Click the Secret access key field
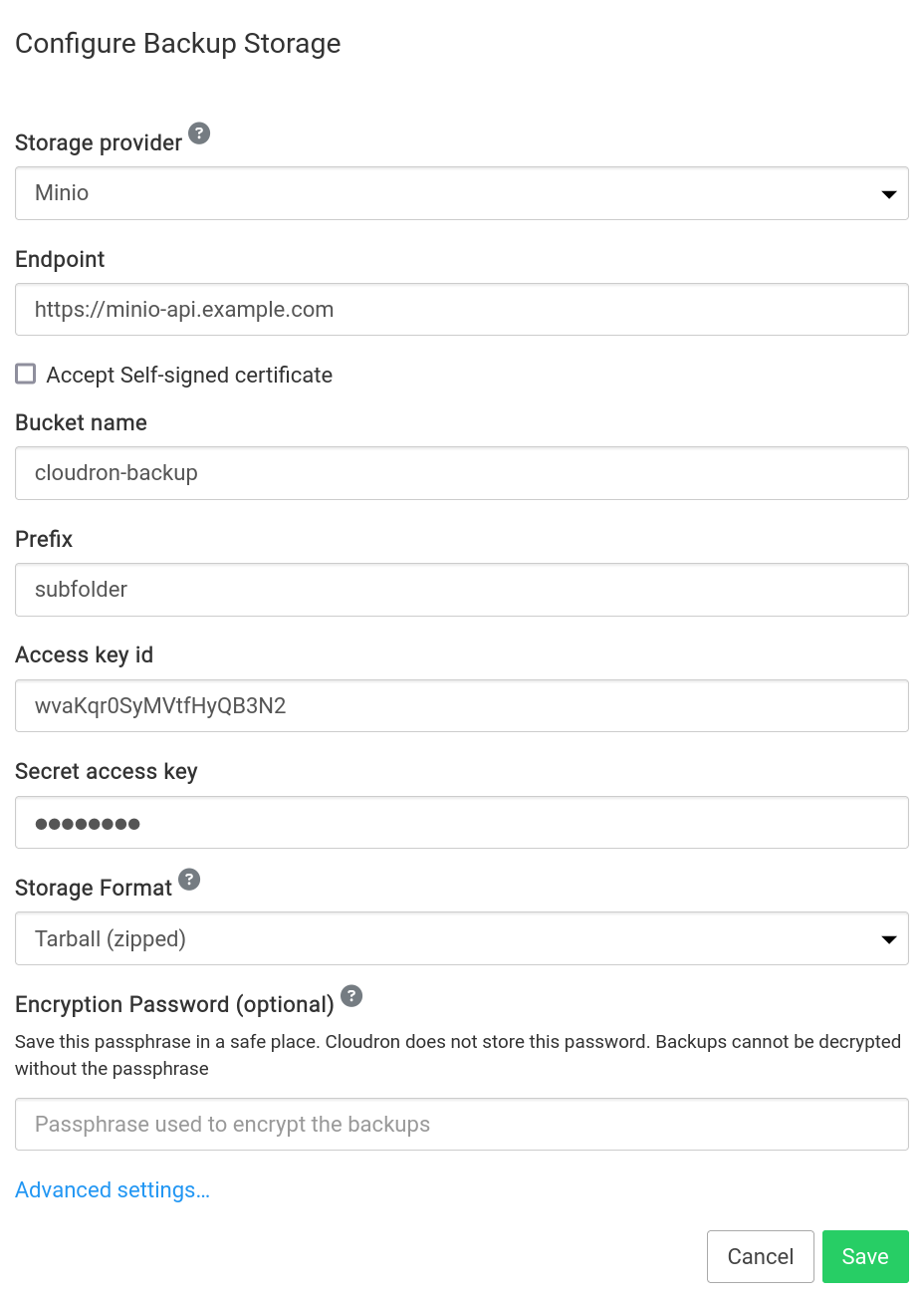This screenshot has height=1299, width=924. click(x=461, y=823)
